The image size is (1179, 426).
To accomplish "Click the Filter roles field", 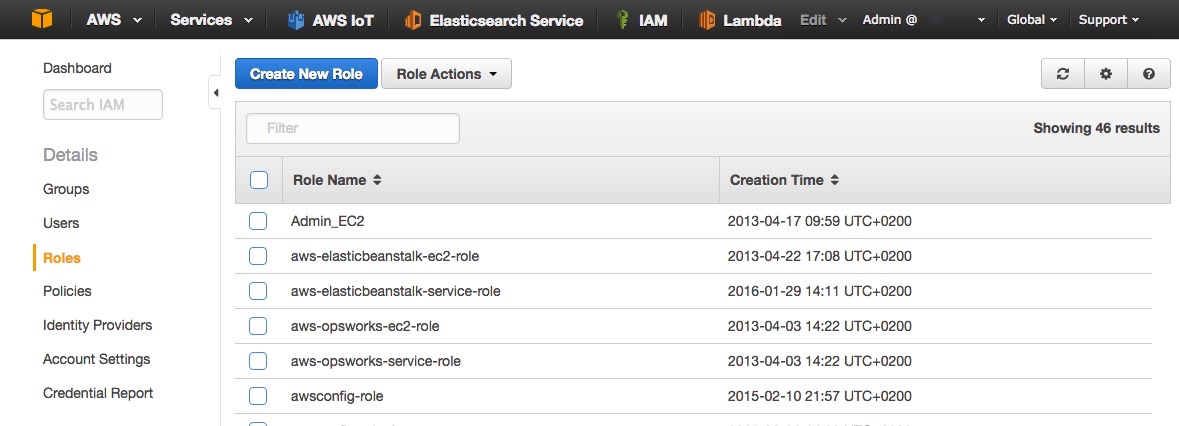I will [x=353, y=128].
